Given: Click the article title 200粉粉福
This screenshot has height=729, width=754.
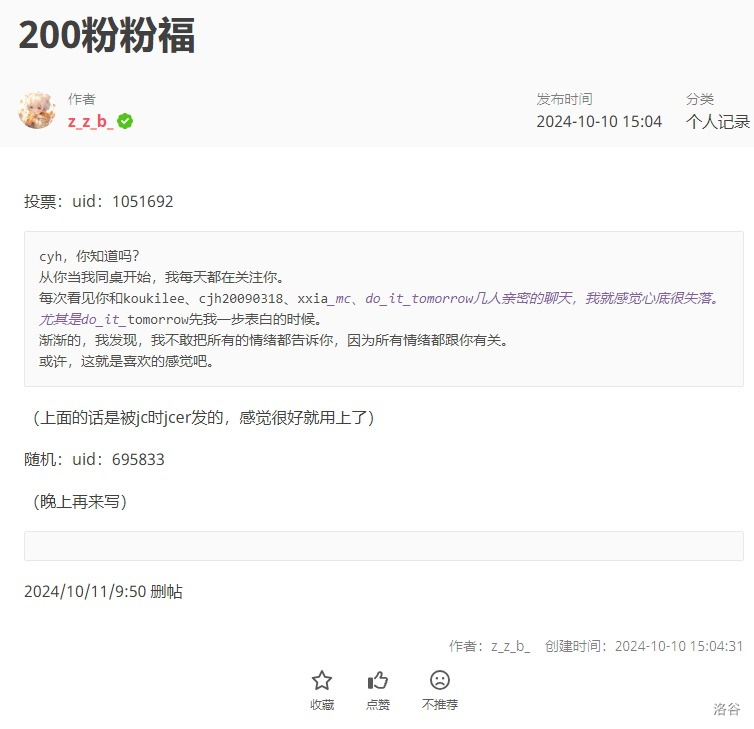Looking at the screenshot, I should (107, 36).
